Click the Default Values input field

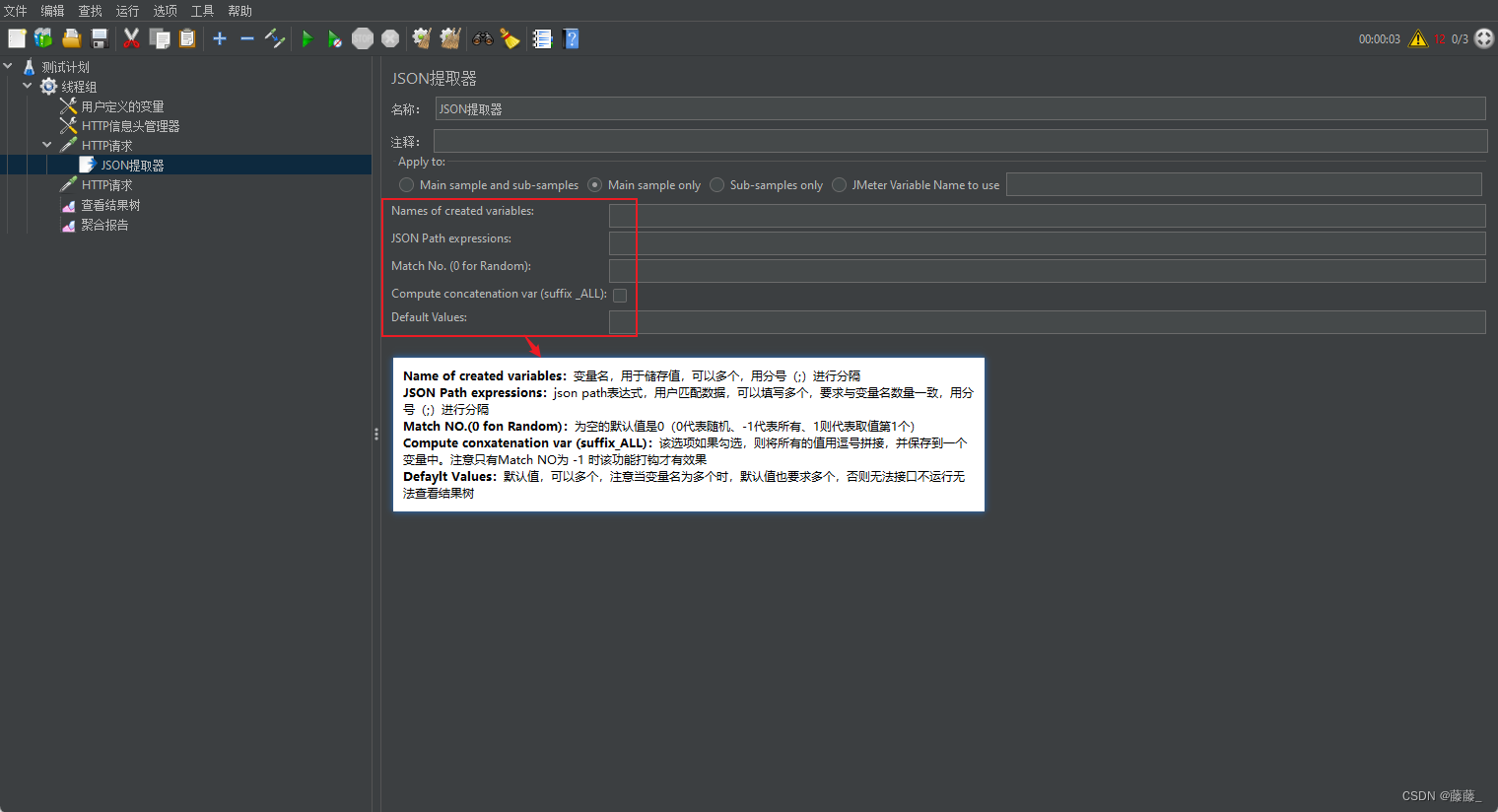point(1047,322)
